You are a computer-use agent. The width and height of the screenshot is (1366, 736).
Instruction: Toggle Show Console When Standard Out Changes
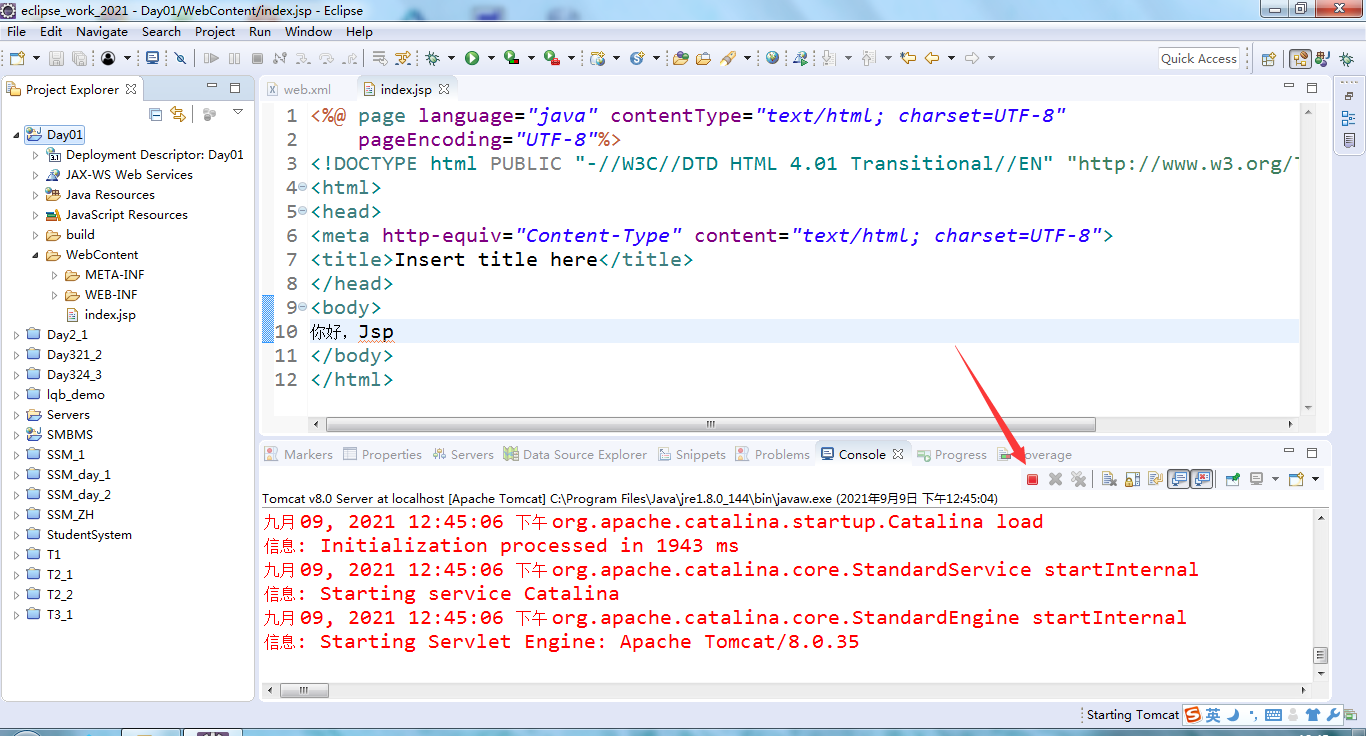(x=1179, y=480)
